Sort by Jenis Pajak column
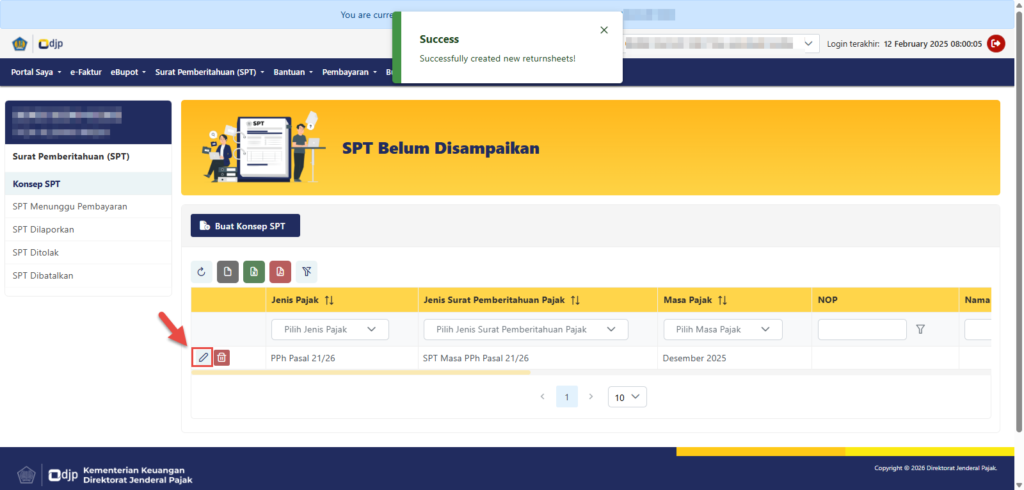The height and width of the screenshot is (490, 1024). click(329, 300)
